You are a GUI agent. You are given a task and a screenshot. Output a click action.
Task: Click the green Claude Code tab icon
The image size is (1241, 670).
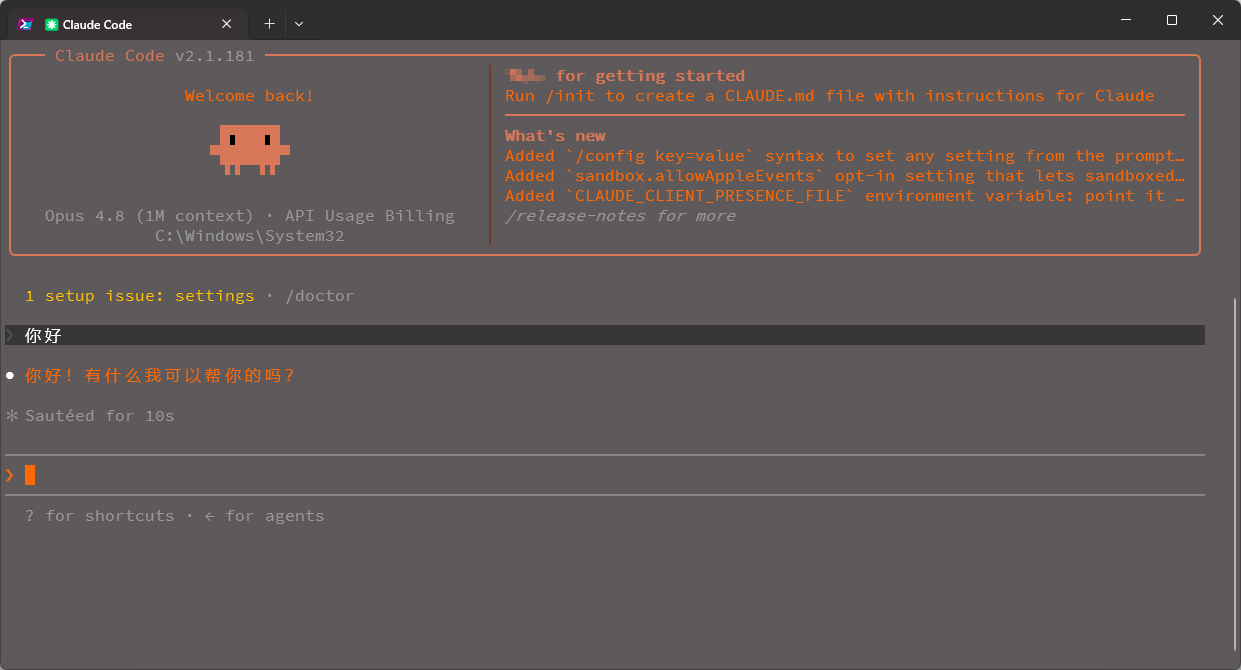click(x=52, y=24)
